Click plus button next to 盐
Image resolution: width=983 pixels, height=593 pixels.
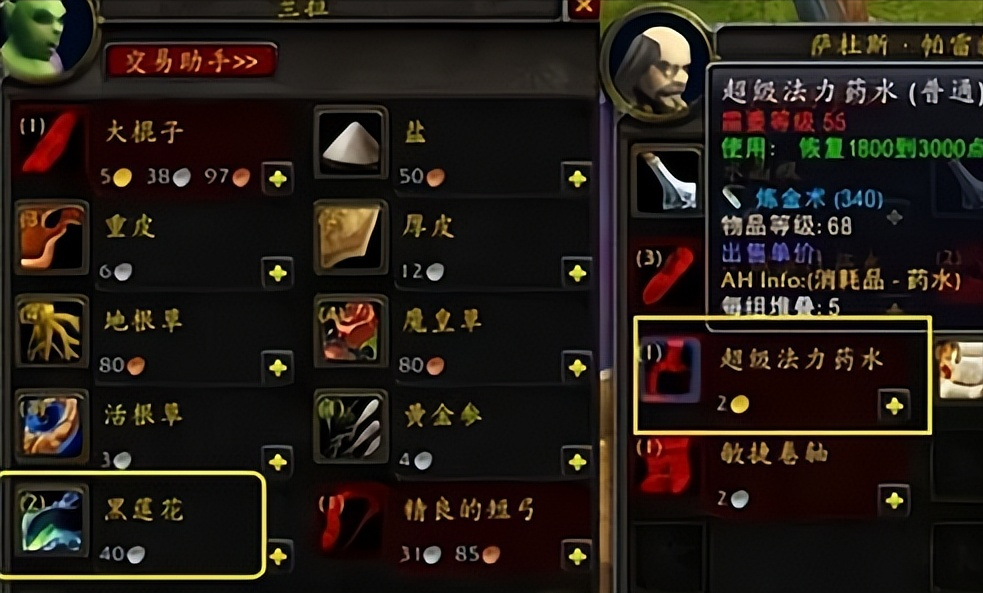577,179
